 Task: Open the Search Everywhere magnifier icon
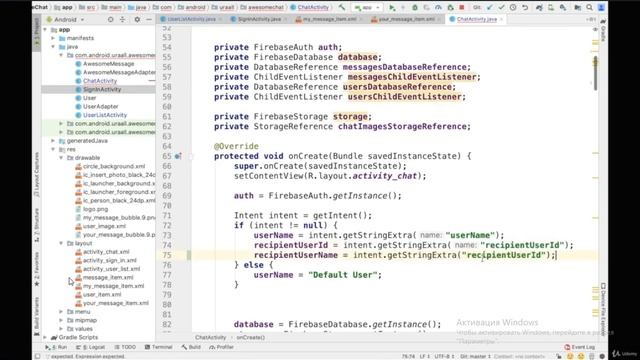coord(589,7)
